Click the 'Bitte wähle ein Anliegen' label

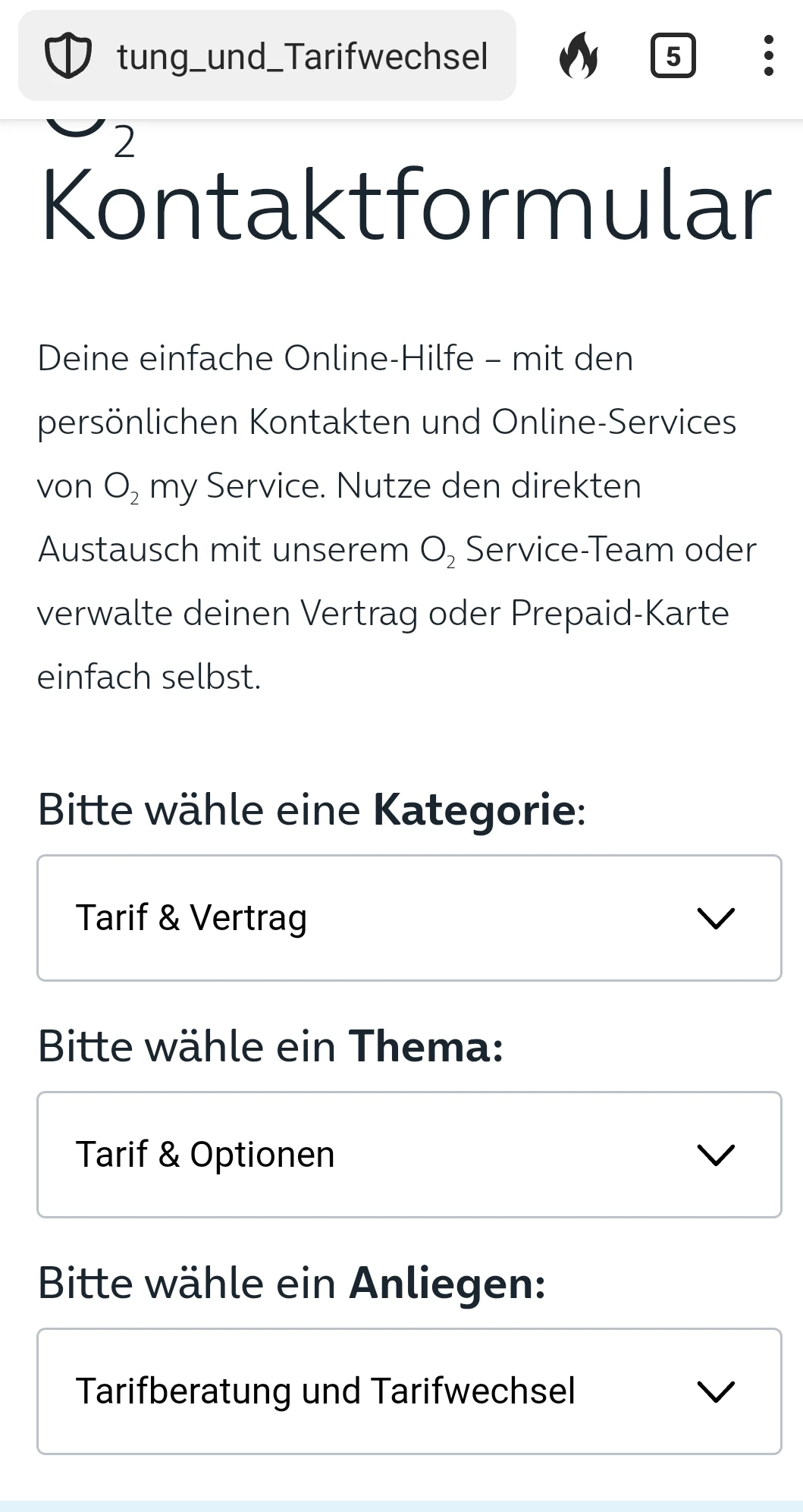(291, 1284)
